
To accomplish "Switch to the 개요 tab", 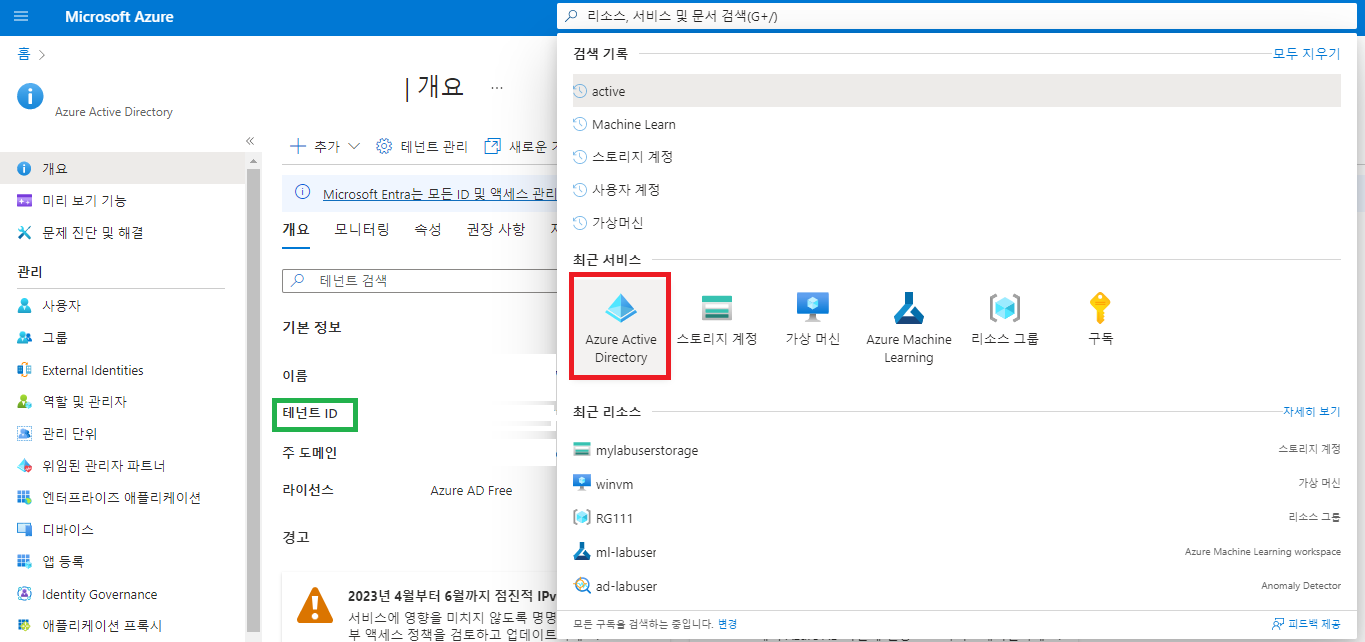I will pyautogui.click(x=296, y=229).
